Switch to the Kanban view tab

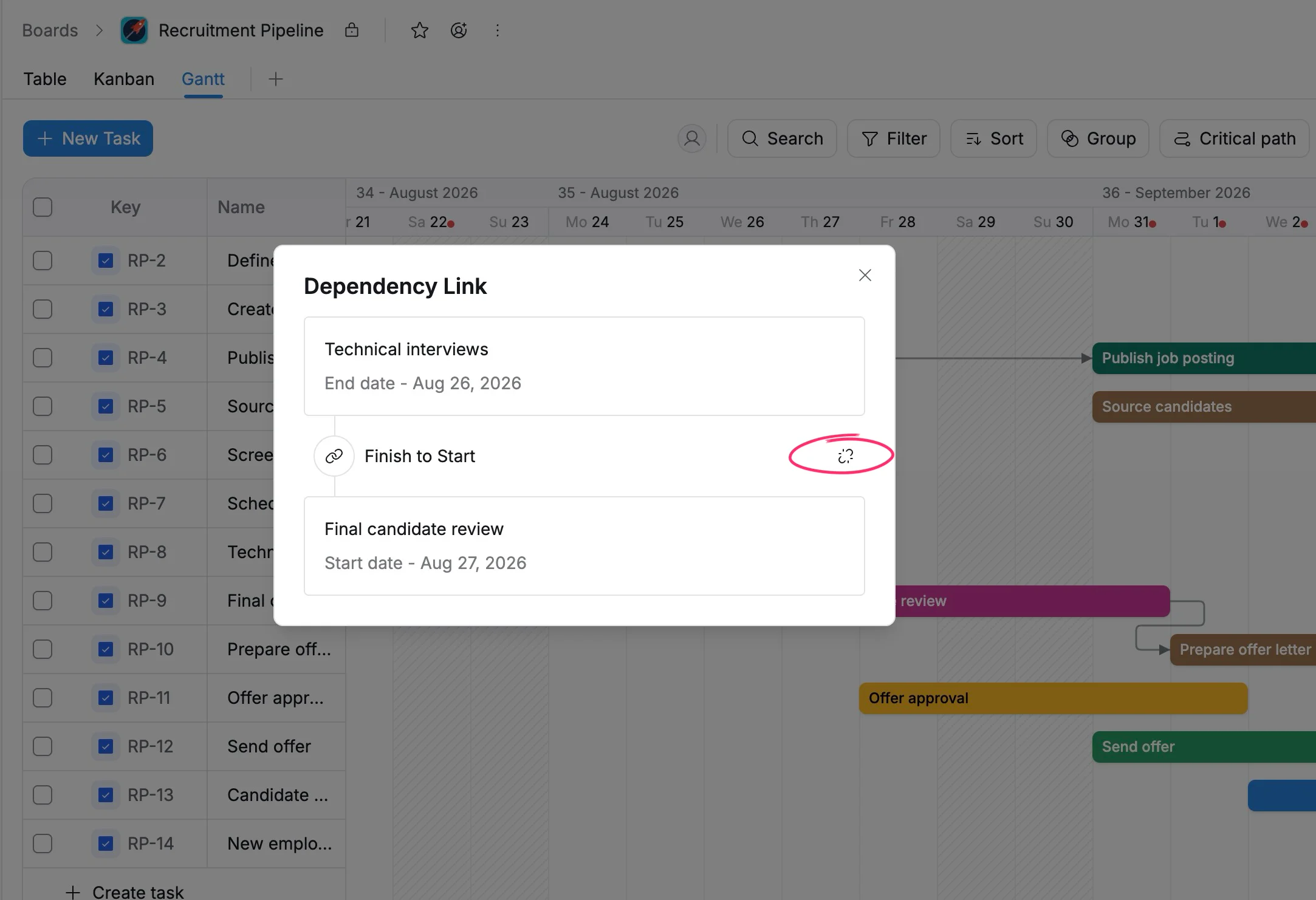pyautogui.click(x=124, y=79)
